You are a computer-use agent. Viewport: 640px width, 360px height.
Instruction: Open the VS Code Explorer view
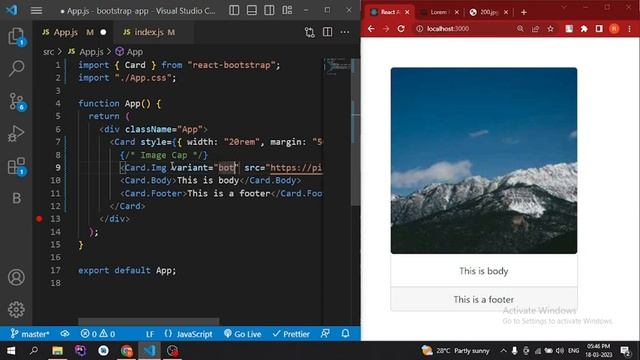click(16, 37)
